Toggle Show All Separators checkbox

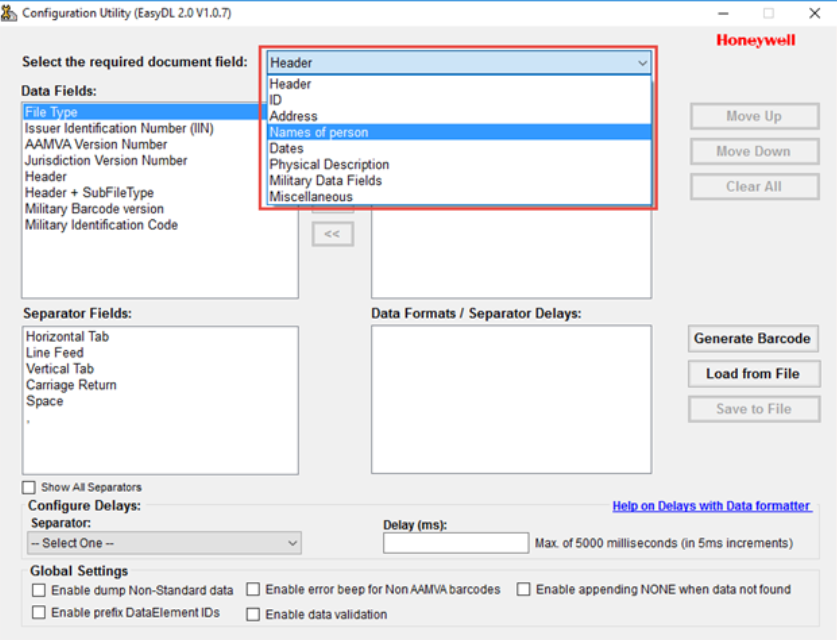[29, 487]
